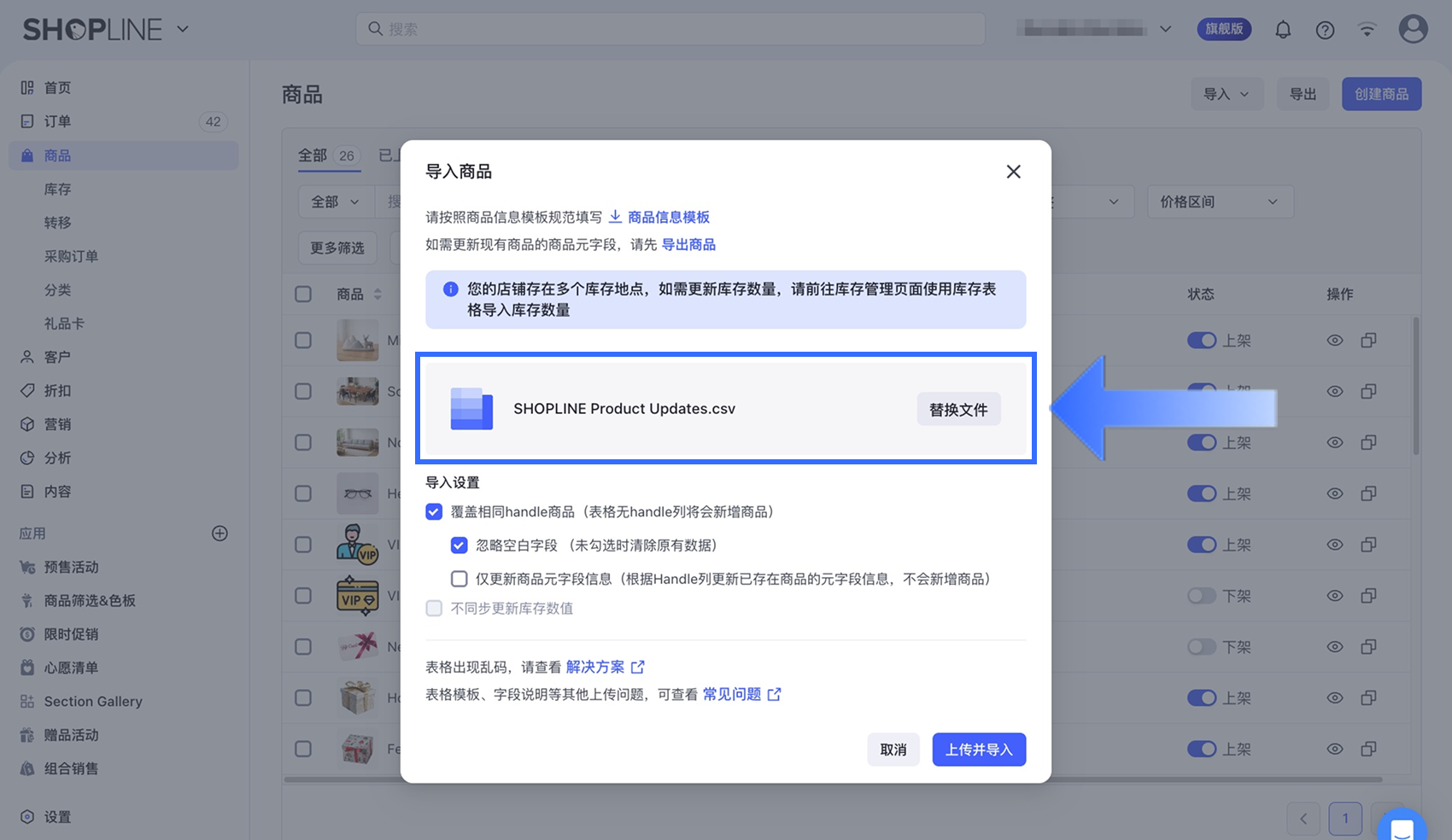
Task: Click the user profile avatar icon
Action: point(1413,29)
